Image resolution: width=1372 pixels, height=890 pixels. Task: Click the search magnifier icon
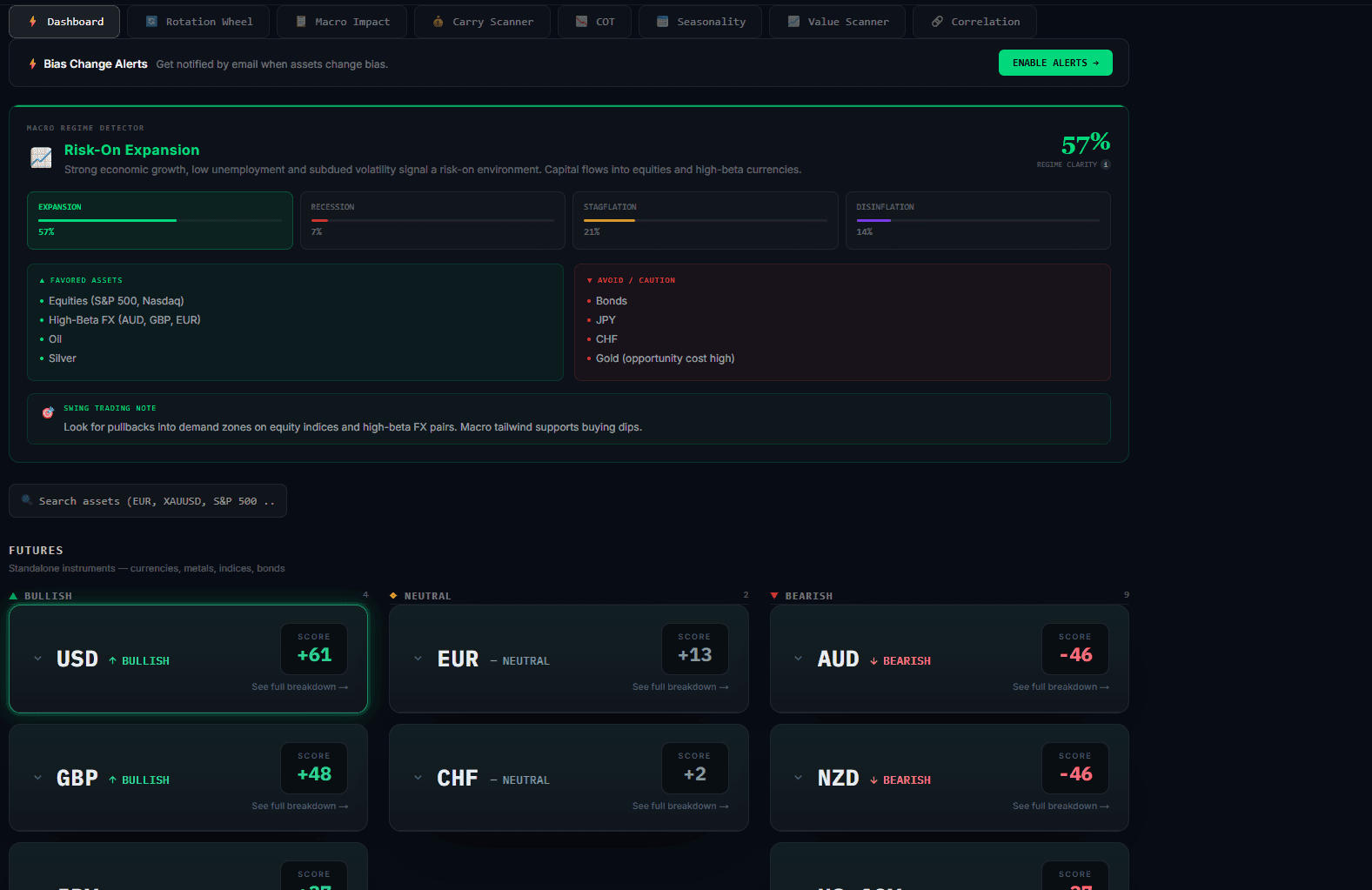(27, 500)
